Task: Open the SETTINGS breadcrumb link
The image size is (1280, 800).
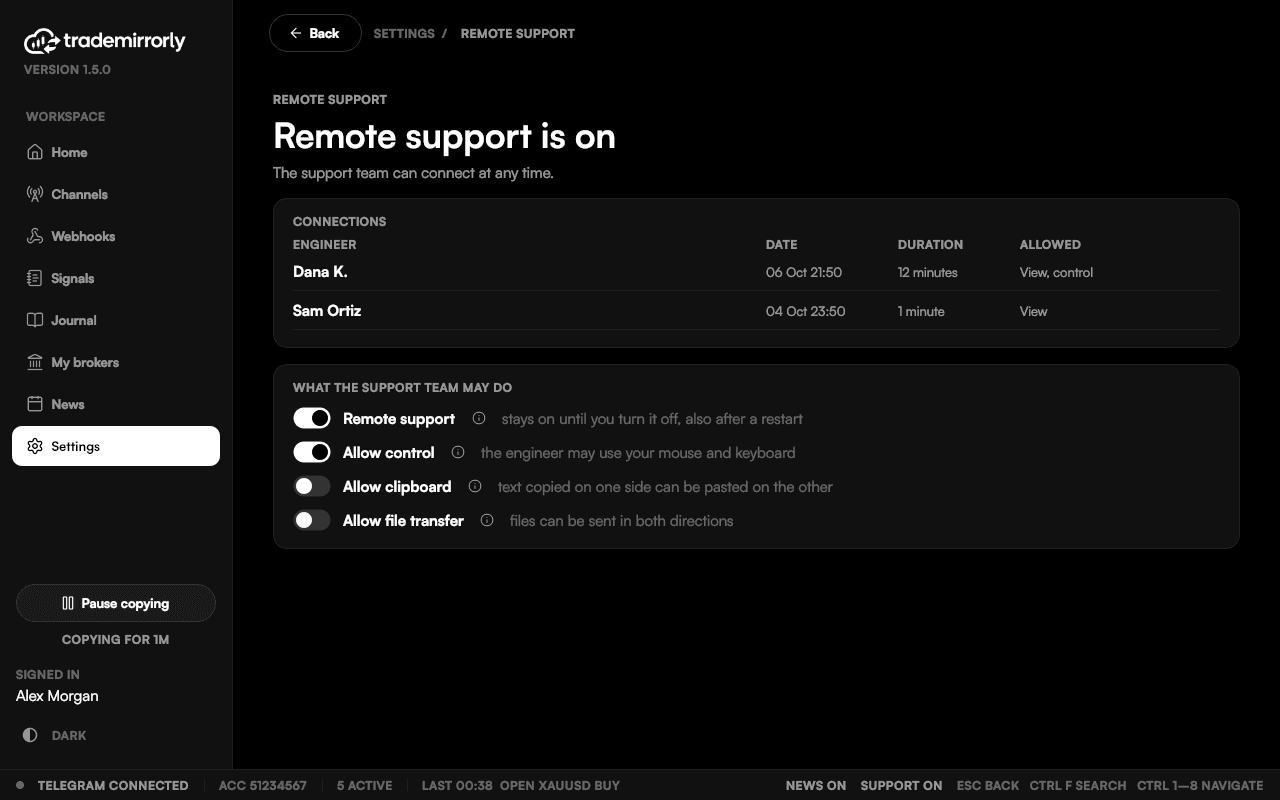Action: (404, 33)
